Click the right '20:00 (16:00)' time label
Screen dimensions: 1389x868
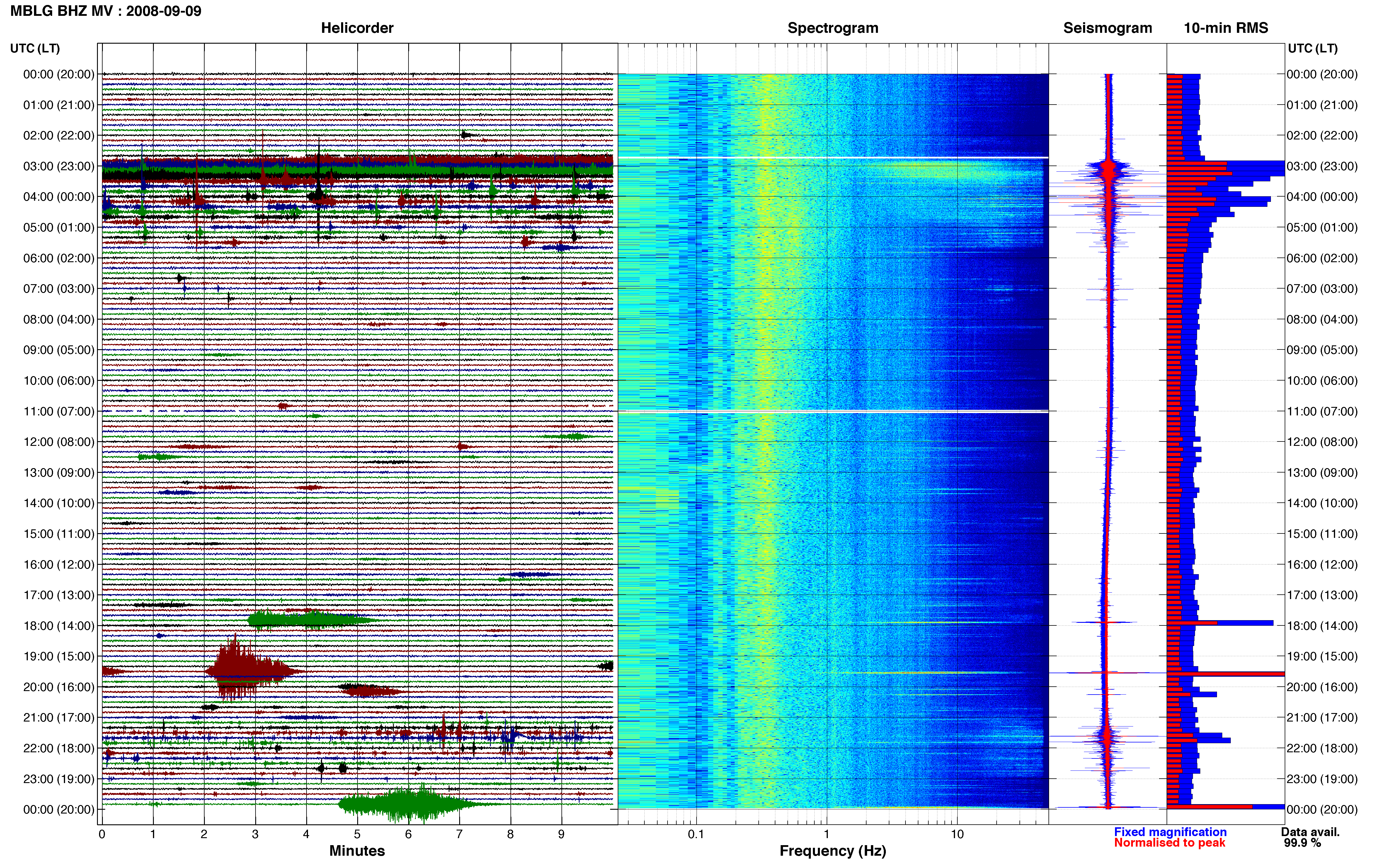pyautogui.click(x=1322, y=687)
